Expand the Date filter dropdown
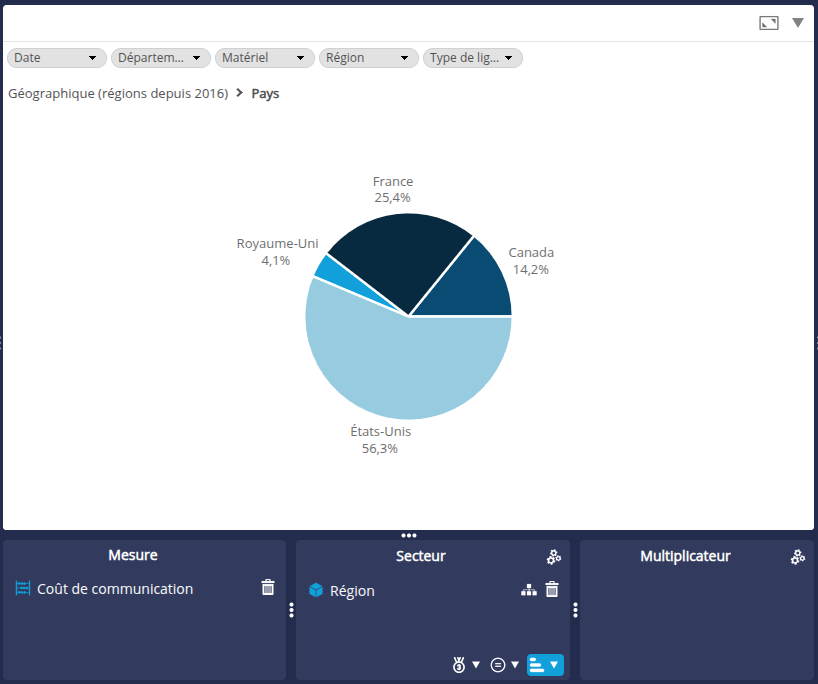This screenshot has width=818, height=684. coord(57,58)
